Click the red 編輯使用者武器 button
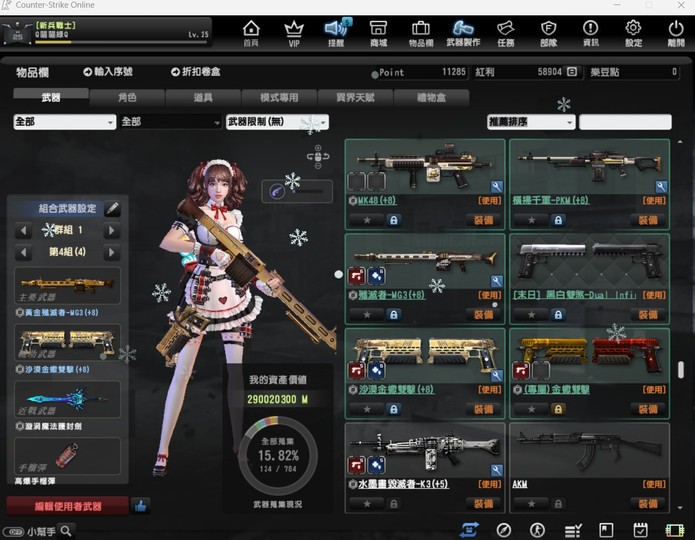Image resolution: width=695 pixels, height=540 pixels. [67, 506]
